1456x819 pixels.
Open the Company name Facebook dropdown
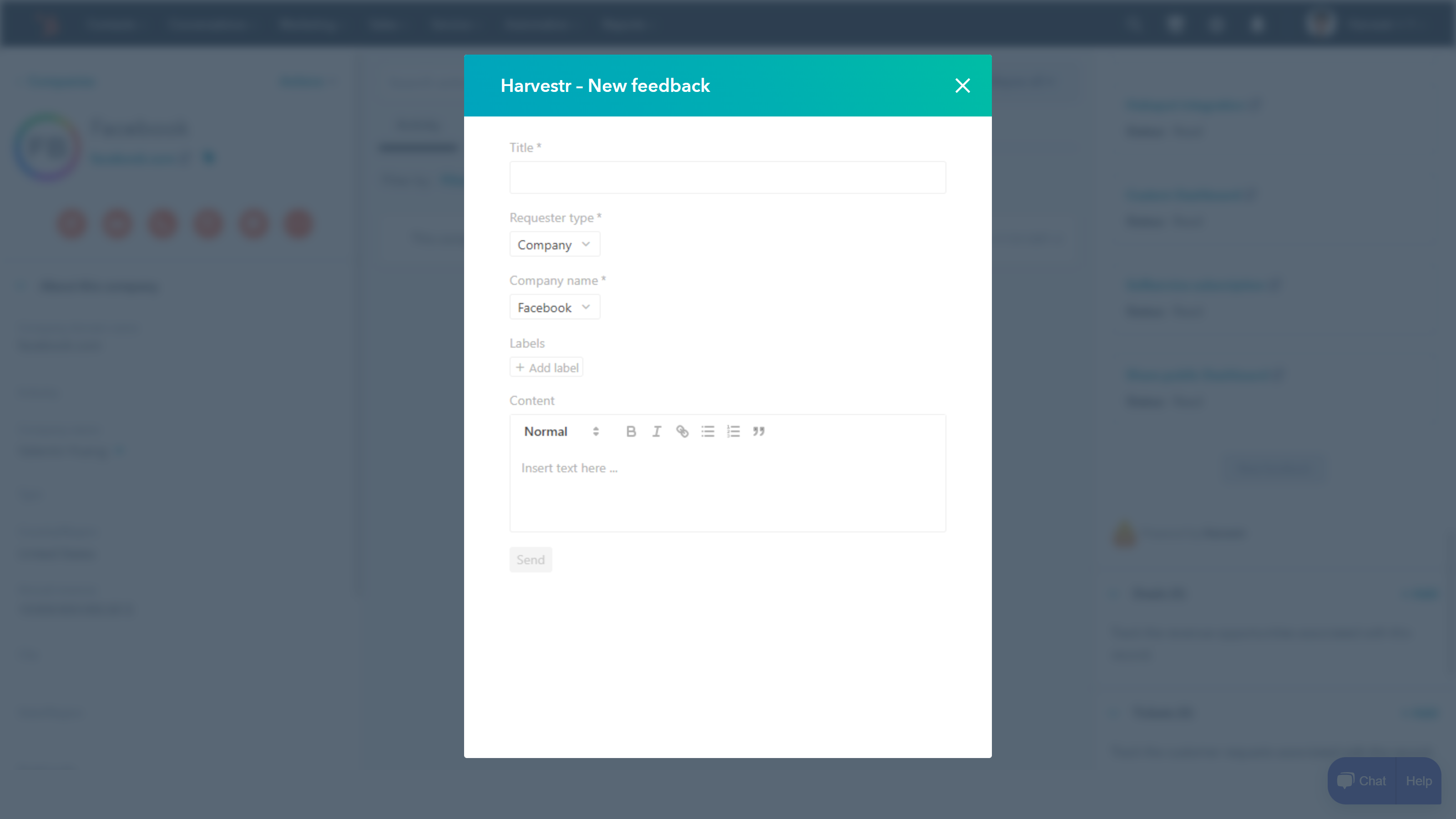click(554, 308)
